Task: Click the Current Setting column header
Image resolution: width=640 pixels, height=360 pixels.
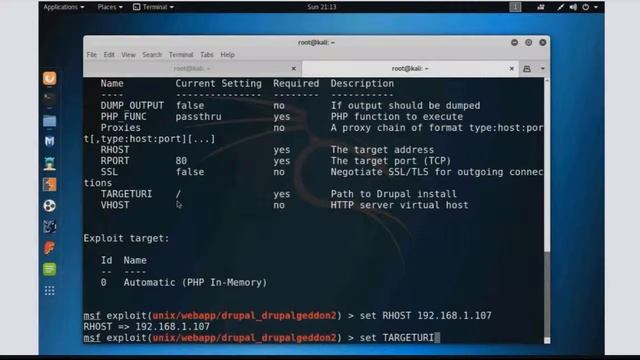Action: point(218,84)
